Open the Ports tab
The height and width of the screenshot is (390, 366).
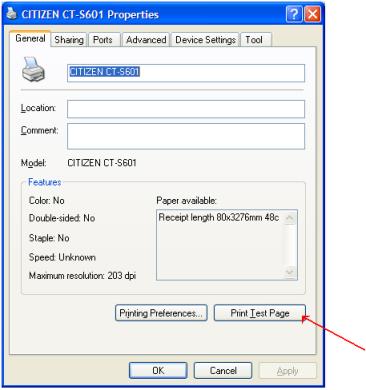(x=103, y=40)
